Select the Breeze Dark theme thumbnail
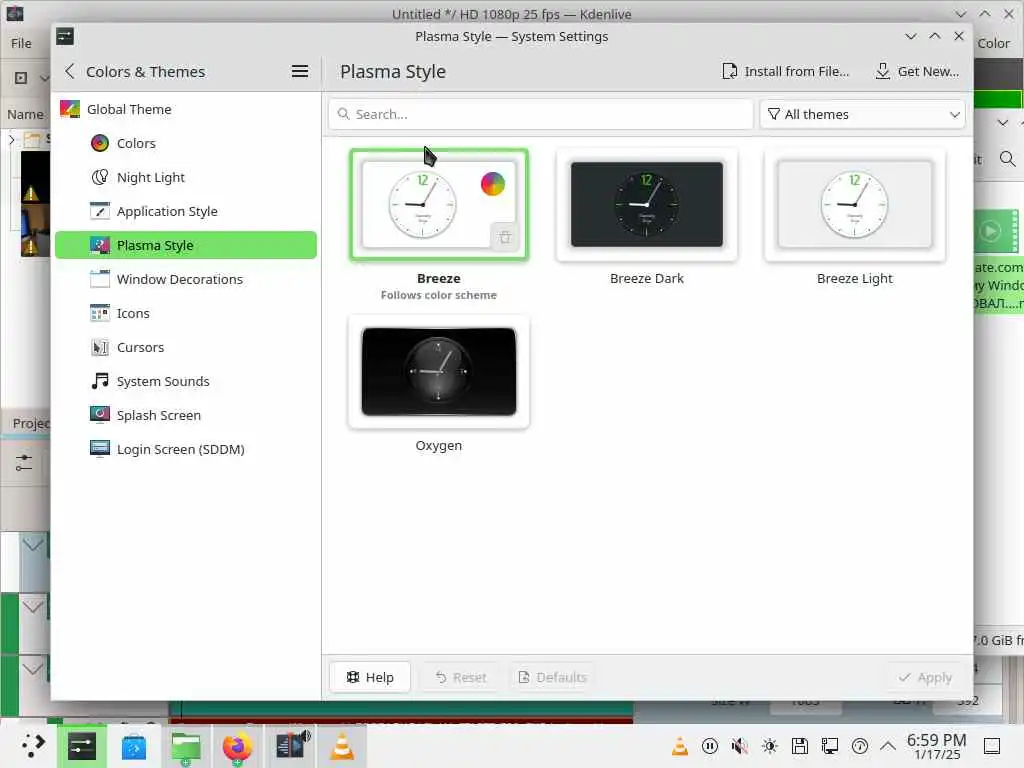Screen dimensions: 1024x768 tap(647, 204)
